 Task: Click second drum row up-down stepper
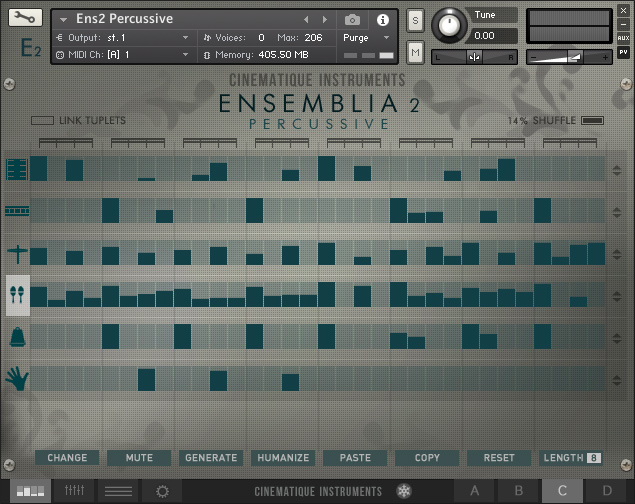pos(617,212)
